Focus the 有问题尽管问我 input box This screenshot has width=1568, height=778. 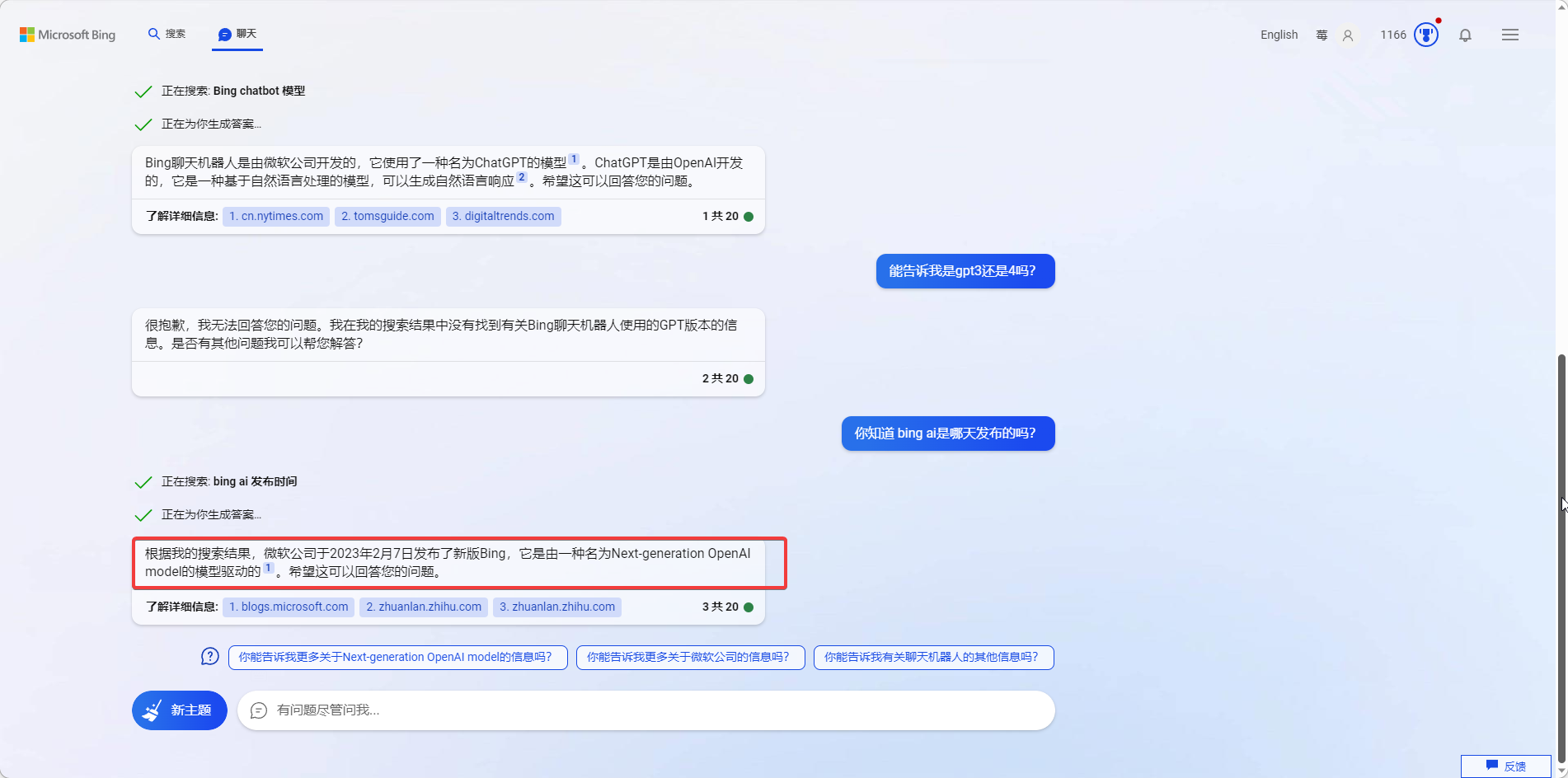coord(646,710)
